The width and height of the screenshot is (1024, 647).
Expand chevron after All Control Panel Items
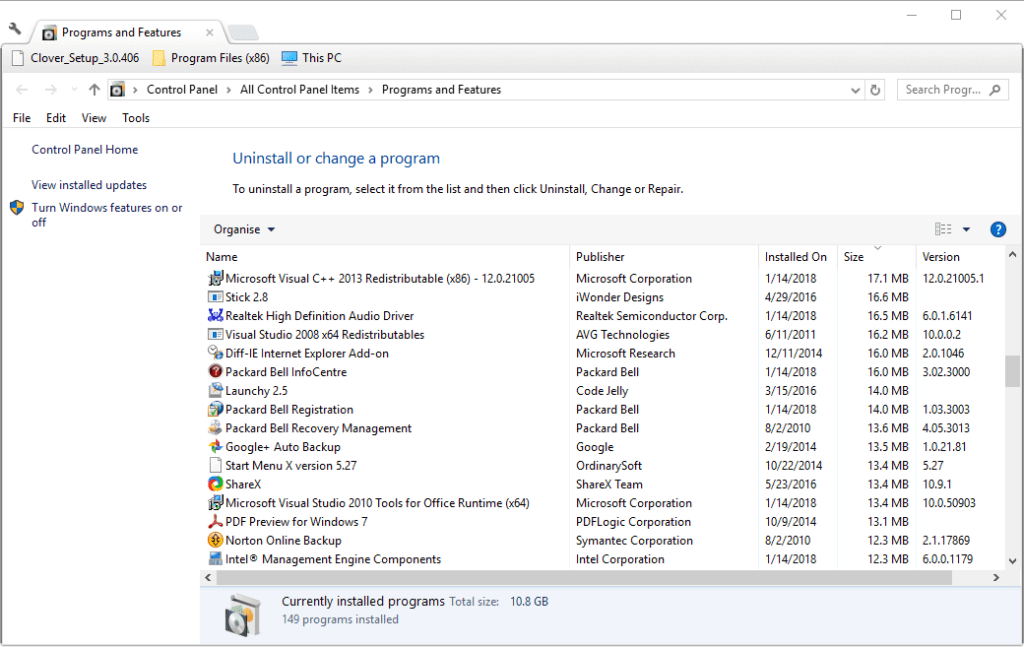[370, 90]
